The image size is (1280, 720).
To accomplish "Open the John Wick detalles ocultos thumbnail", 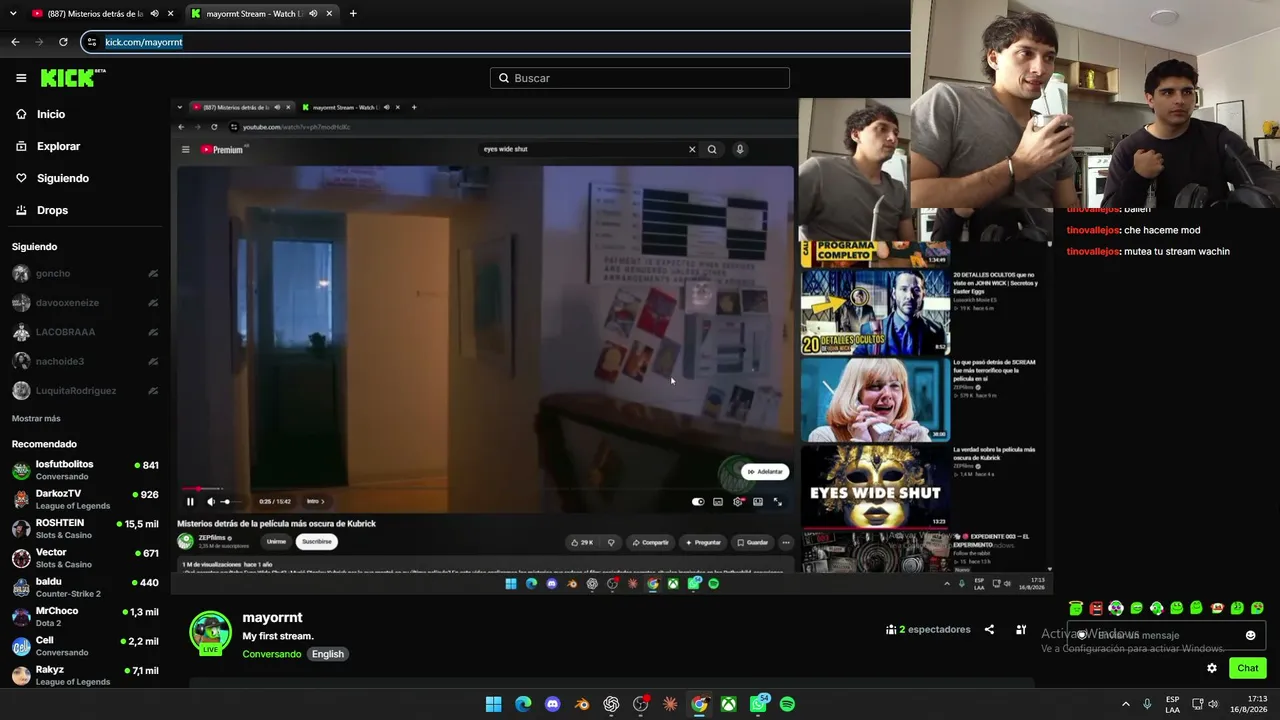I will point(875,311).
